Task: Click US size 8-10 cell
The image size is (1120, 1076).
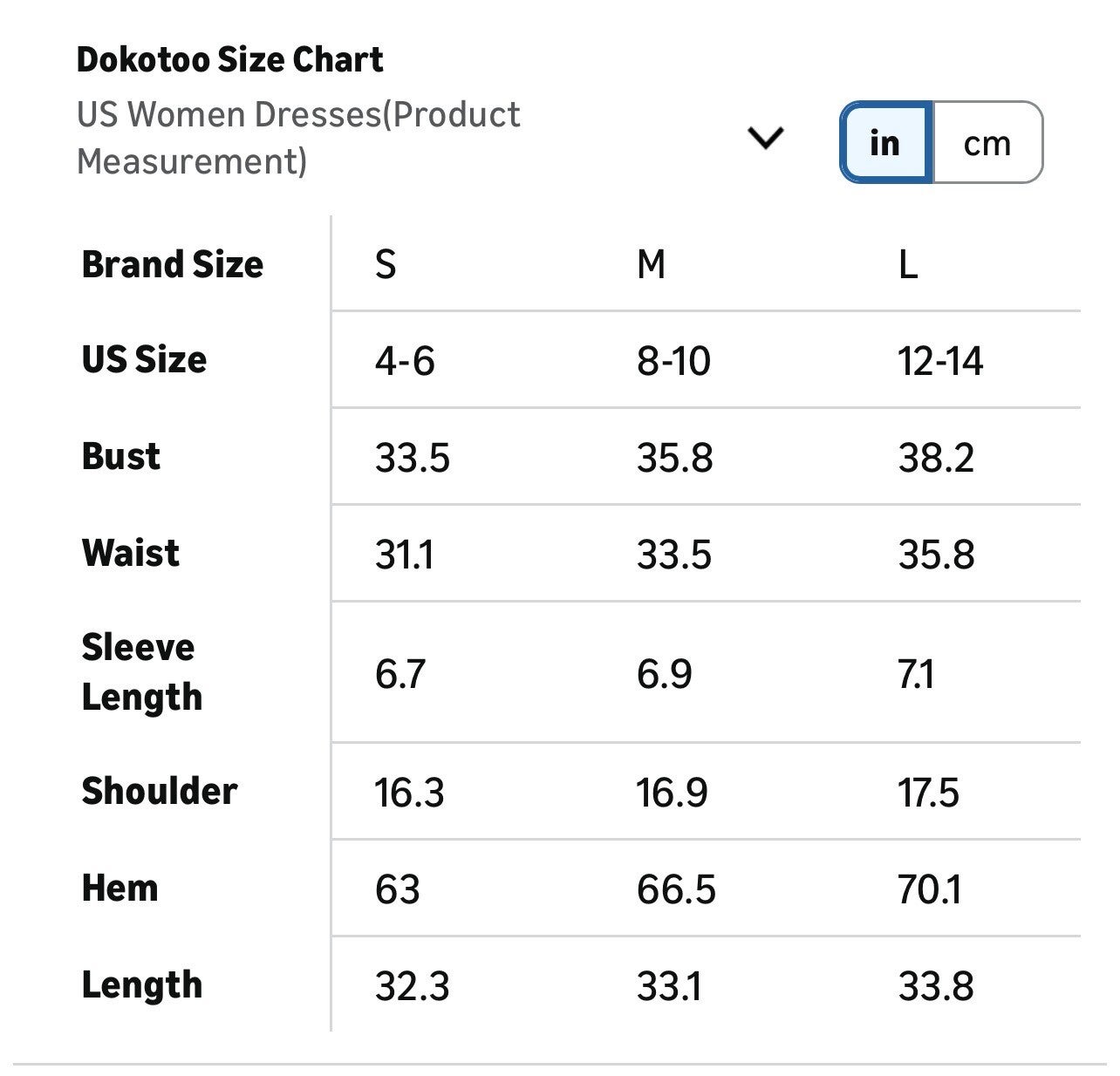Action: pyautogui.click(x=673, y=361)
